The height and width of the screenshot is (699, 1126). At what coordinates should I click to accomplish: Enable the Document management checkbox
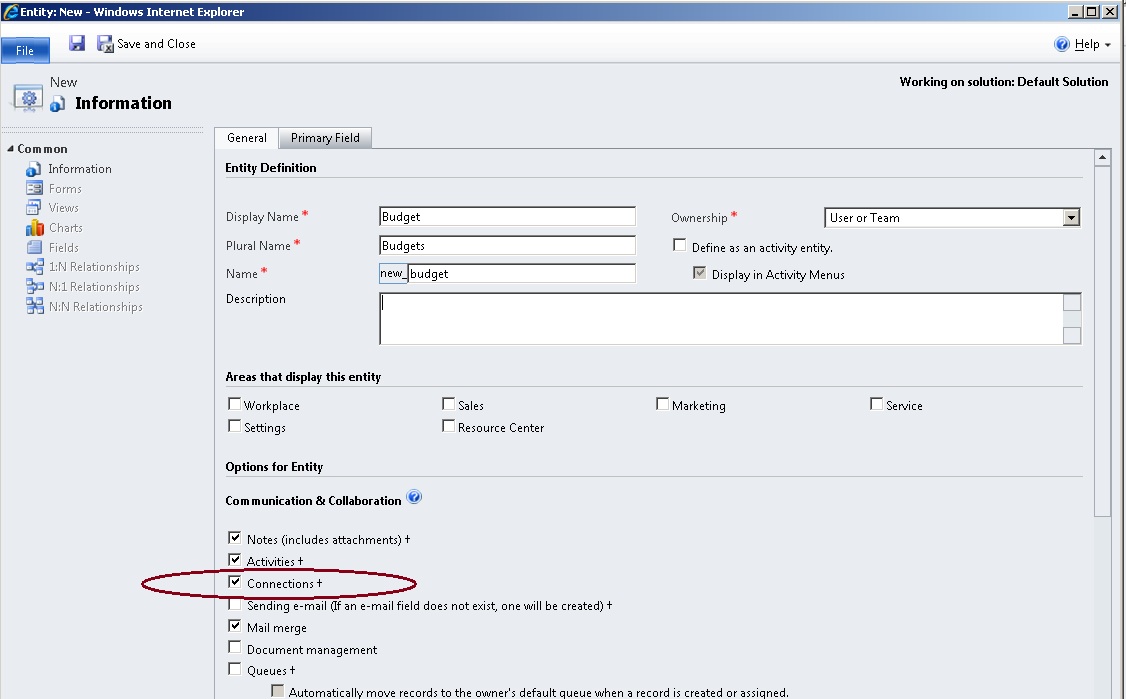(x=235, y=647)
